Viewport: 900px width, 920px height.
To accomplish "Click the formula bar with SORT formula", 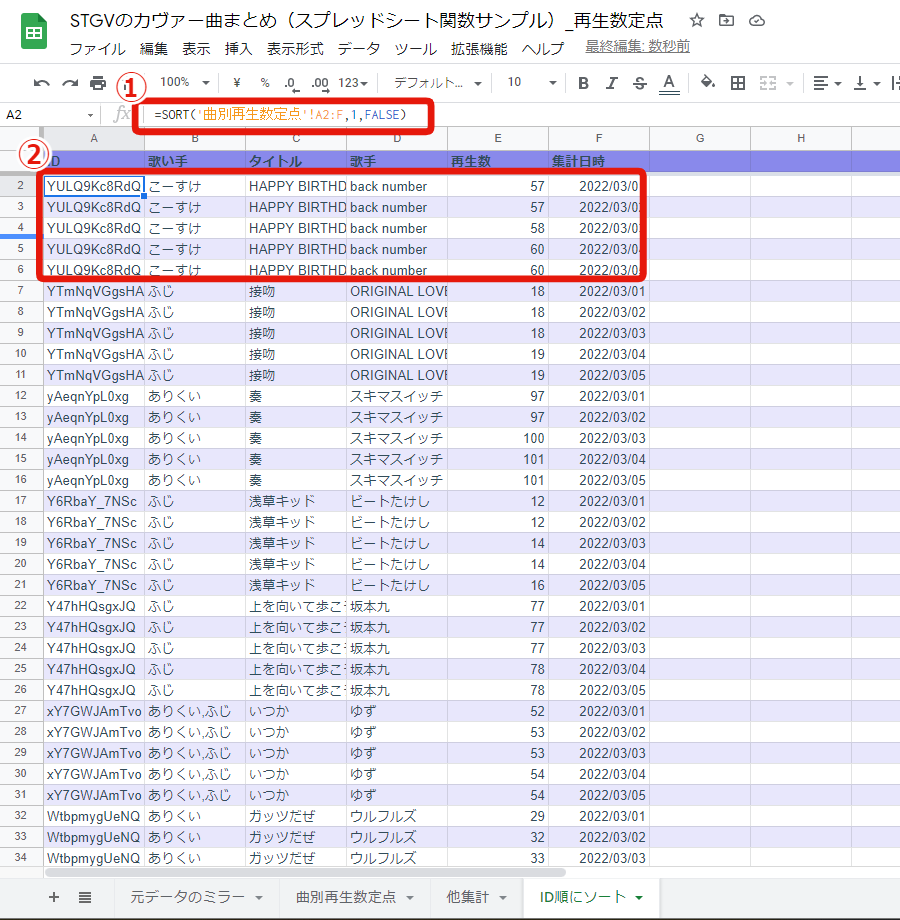I will pos(290,115).
